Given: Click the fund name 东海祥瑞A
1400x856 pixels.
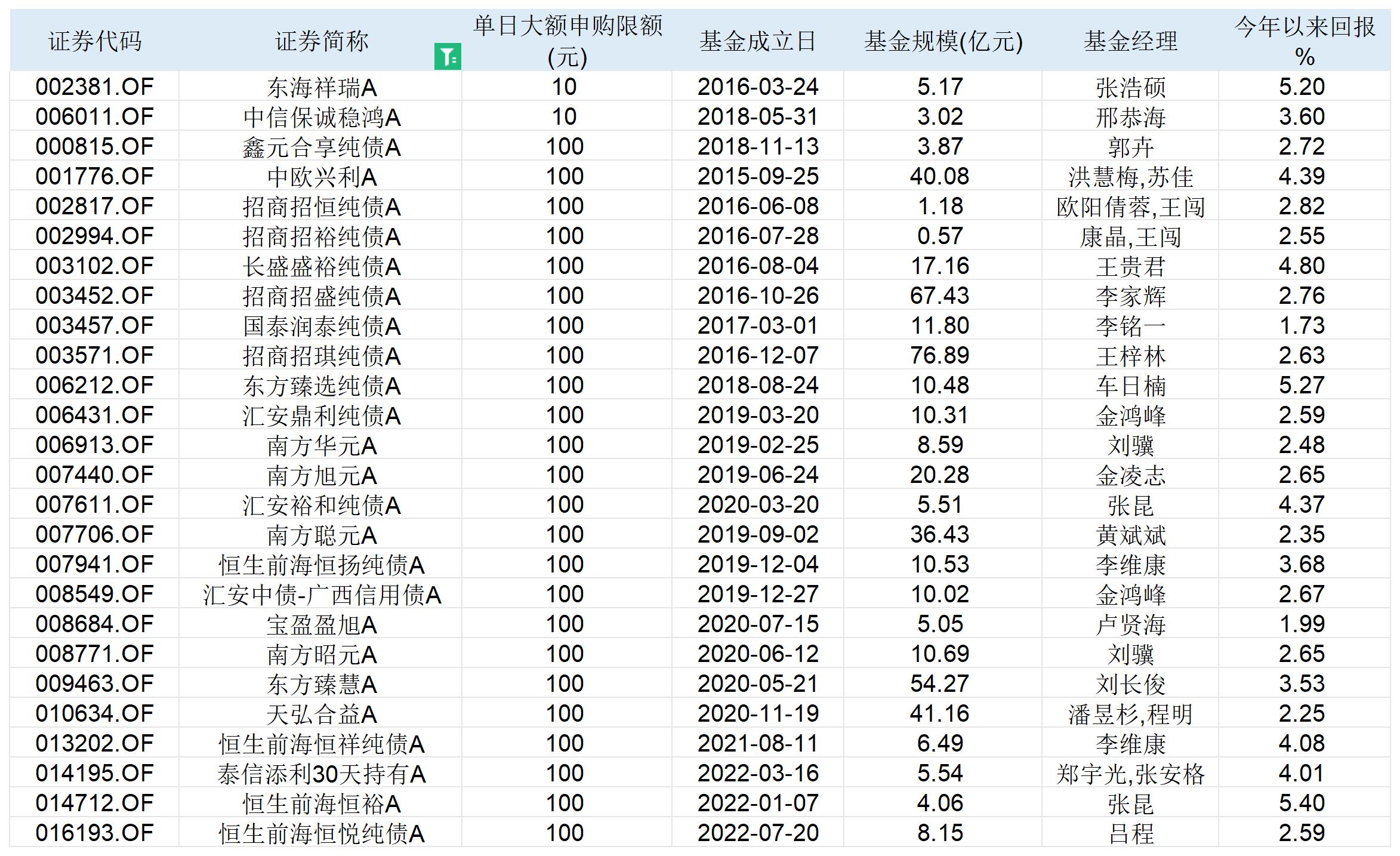Looking at the screenshot, I should tap(321, 88).
